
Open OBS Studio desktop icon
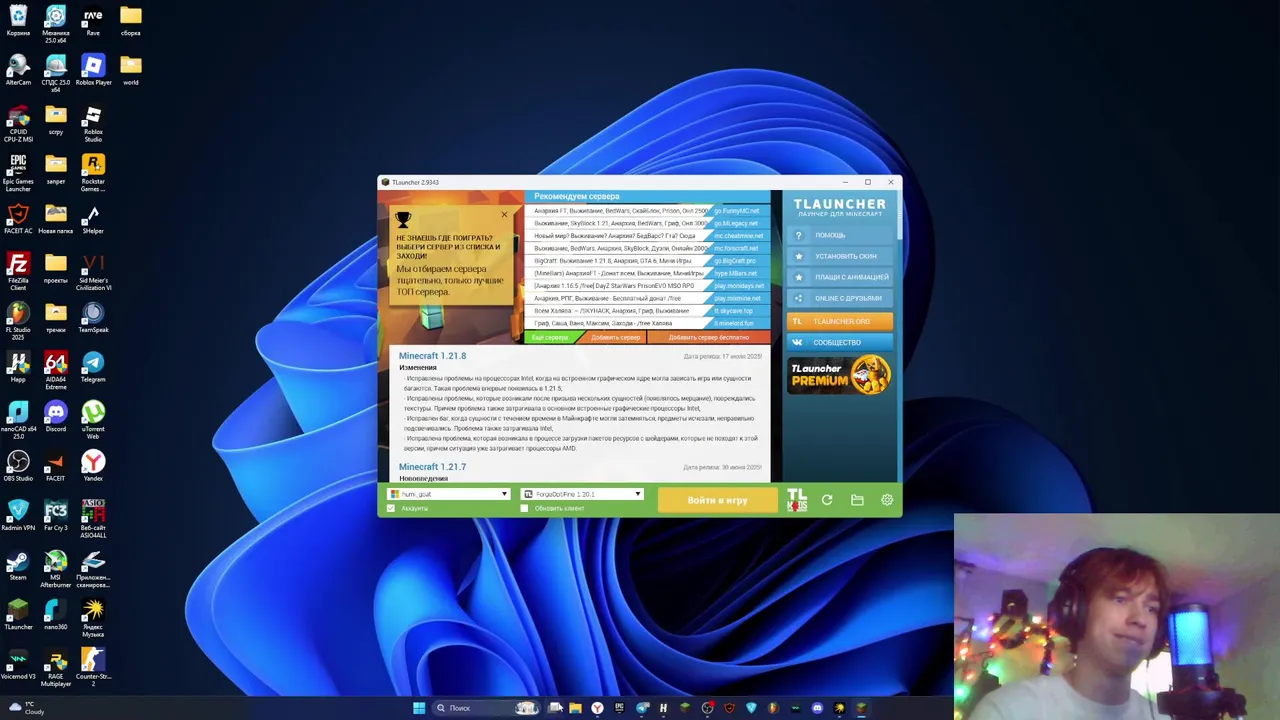18,466
